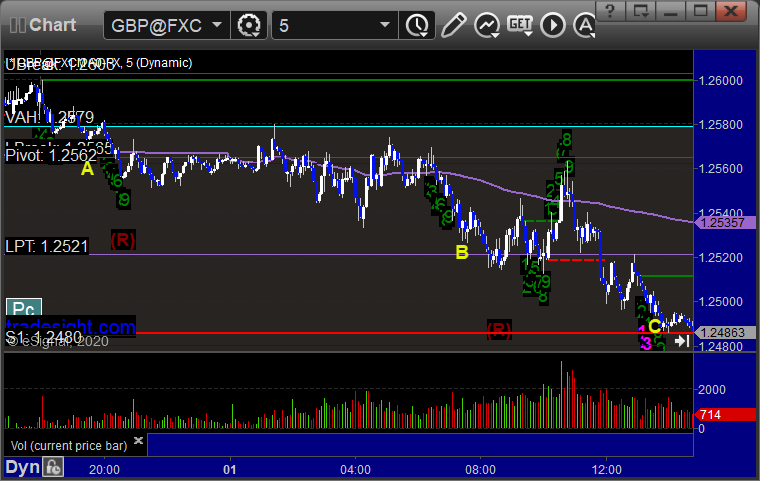Click the window link dropdown icon
Screen dimensions: 760x481
641,11
